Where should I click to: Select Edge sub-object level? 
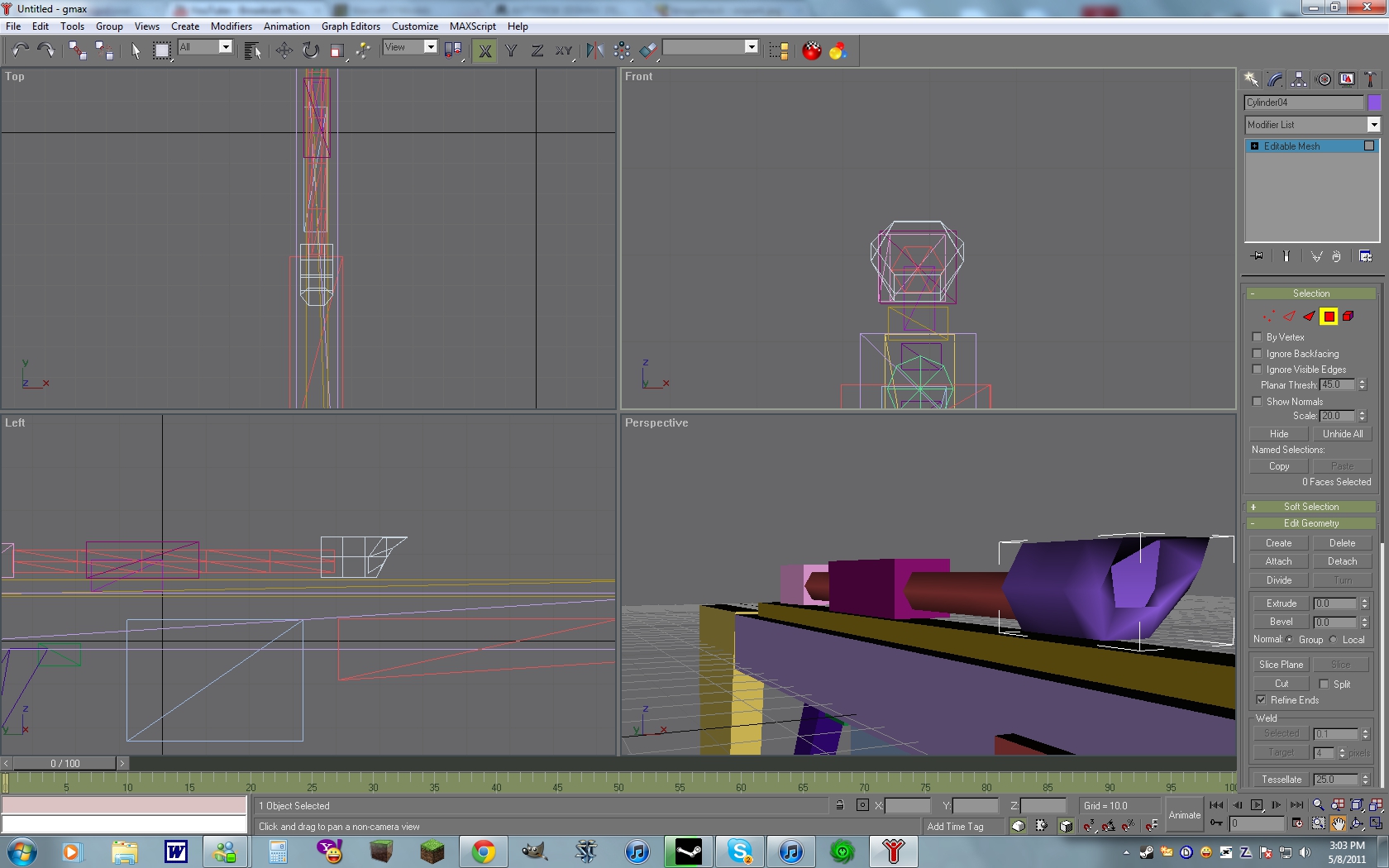[x=1289, y=316]
